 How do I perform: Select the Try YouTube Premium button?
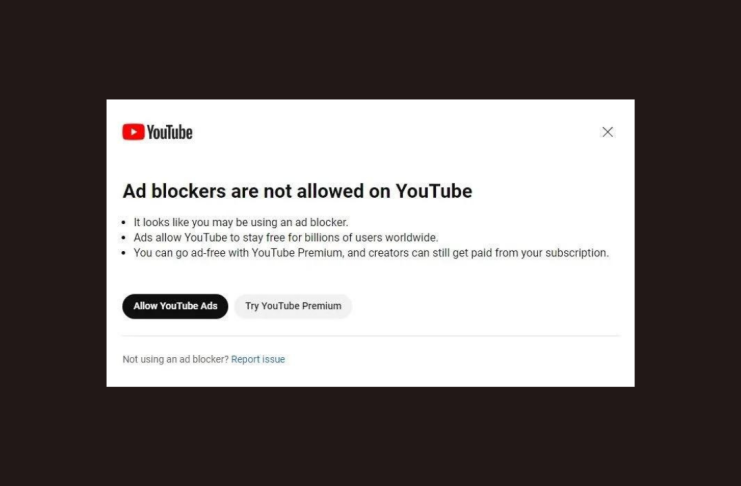pyautogui.click(x=293, y=306)
